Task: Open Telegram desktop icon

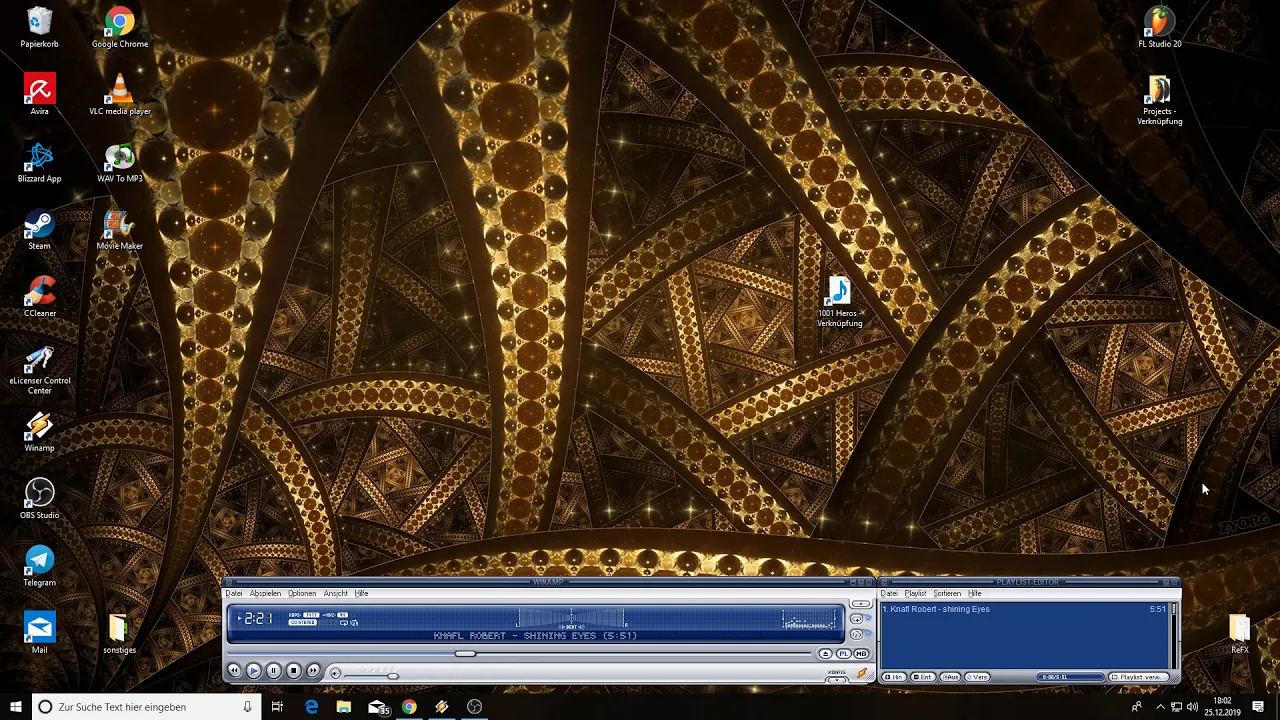Action: (40, 566)
